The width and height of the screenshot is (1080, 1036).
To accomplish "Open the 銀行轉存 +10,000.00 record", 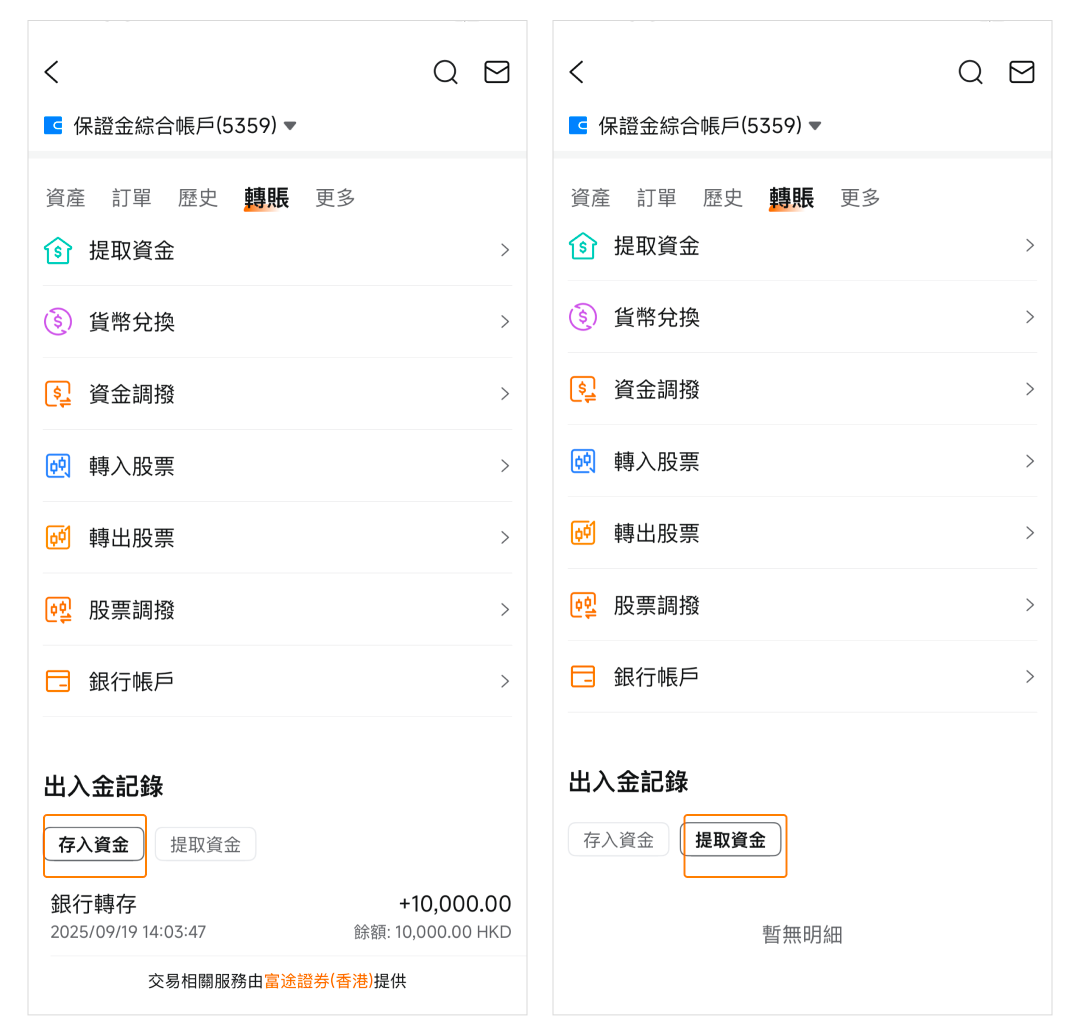I will coord(280,917).
